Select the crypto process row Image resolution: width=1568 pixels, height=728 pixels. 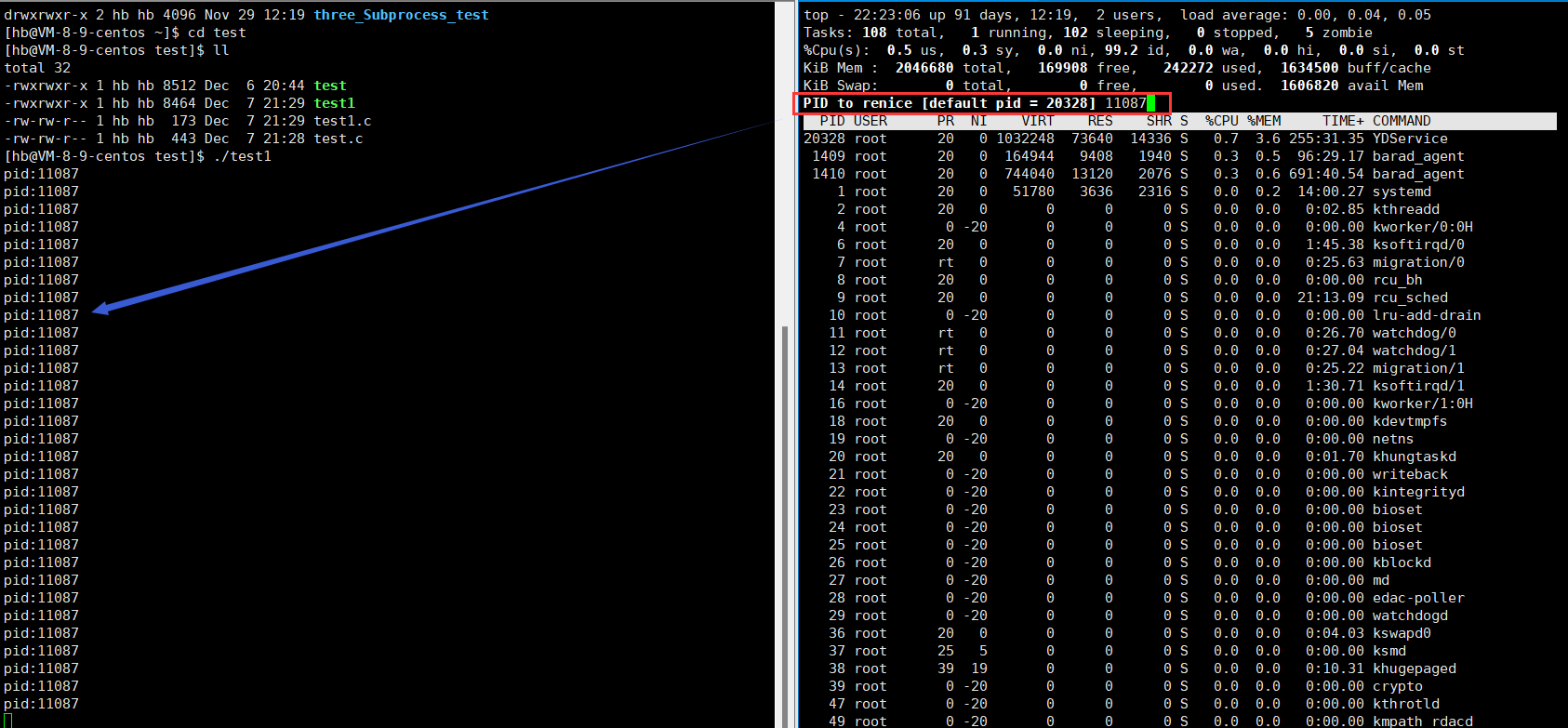pos(1179,686)
